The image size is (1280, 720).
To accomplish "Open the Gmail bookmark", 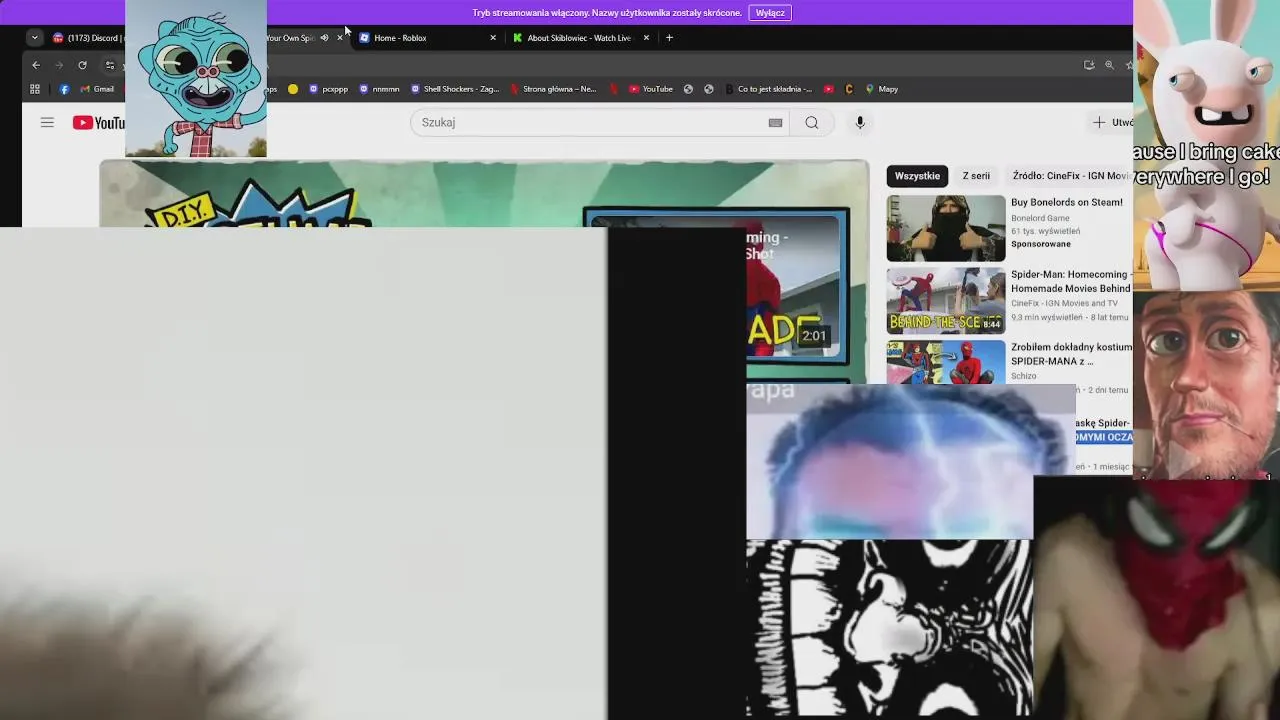I will pyautogui.click(x=97, y=89).
